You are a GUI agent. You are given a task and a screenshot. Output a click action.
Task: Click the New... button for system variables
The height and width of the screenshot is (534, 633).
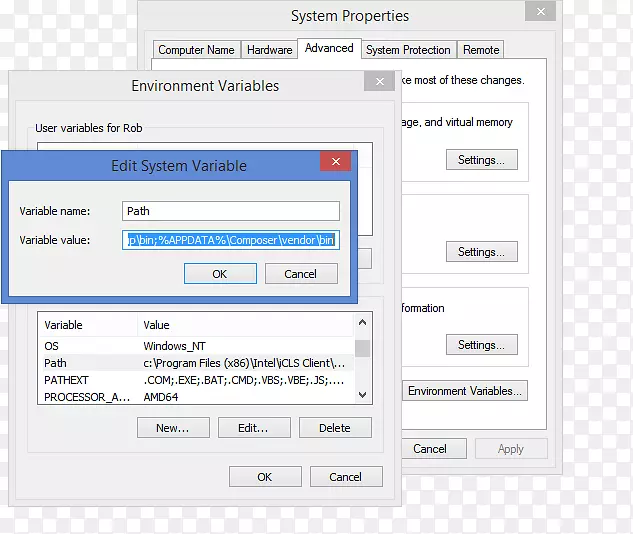(173, 428)
